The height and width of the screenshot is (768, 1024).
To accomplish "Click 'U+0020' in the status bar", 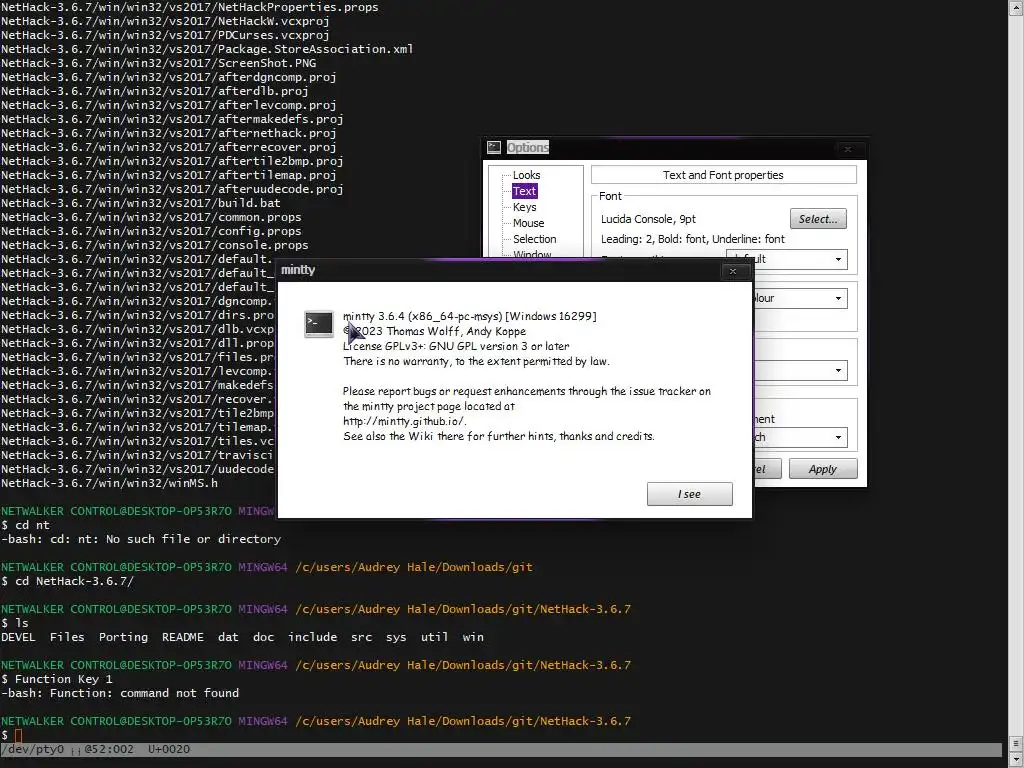I will click(x=169, y=749).
